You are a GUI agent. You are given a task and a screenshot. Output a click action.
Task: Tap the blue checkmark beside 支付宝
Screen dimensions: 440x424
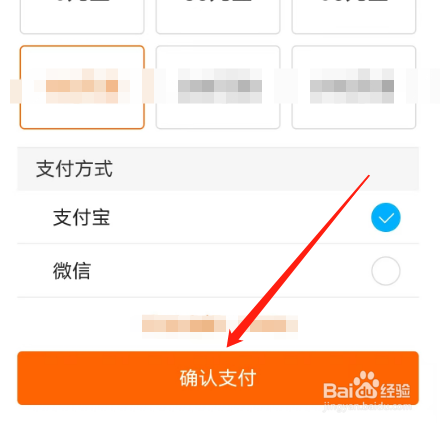[386, 217]
